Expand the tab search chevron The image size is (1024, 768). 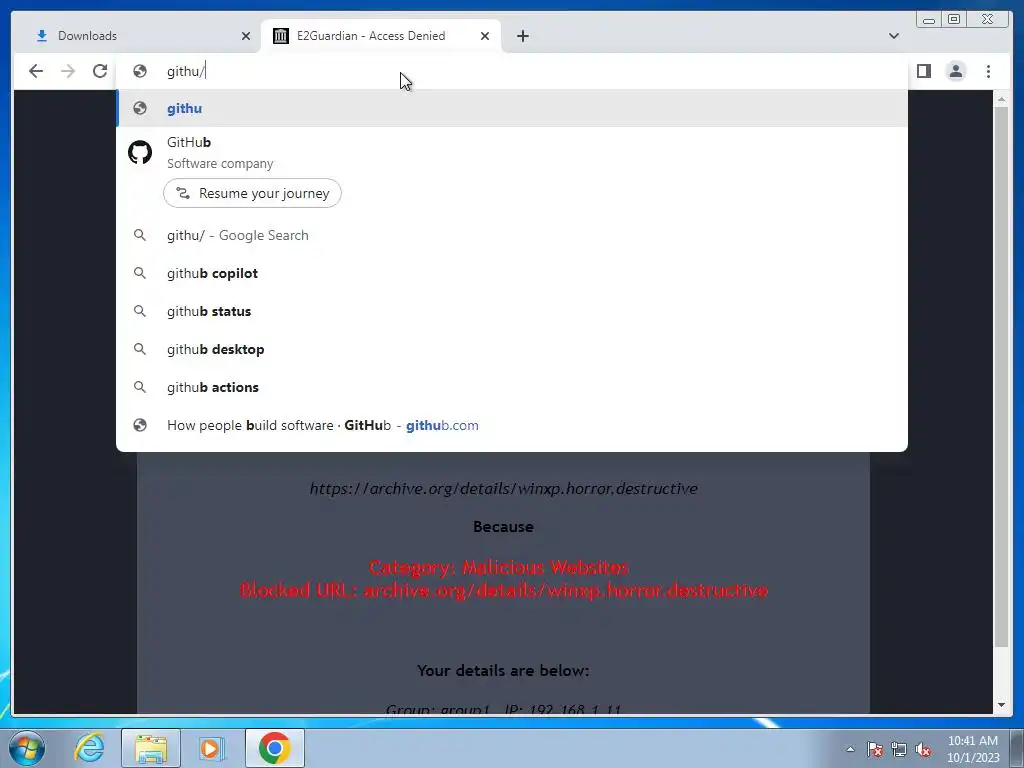pos(894,36)
